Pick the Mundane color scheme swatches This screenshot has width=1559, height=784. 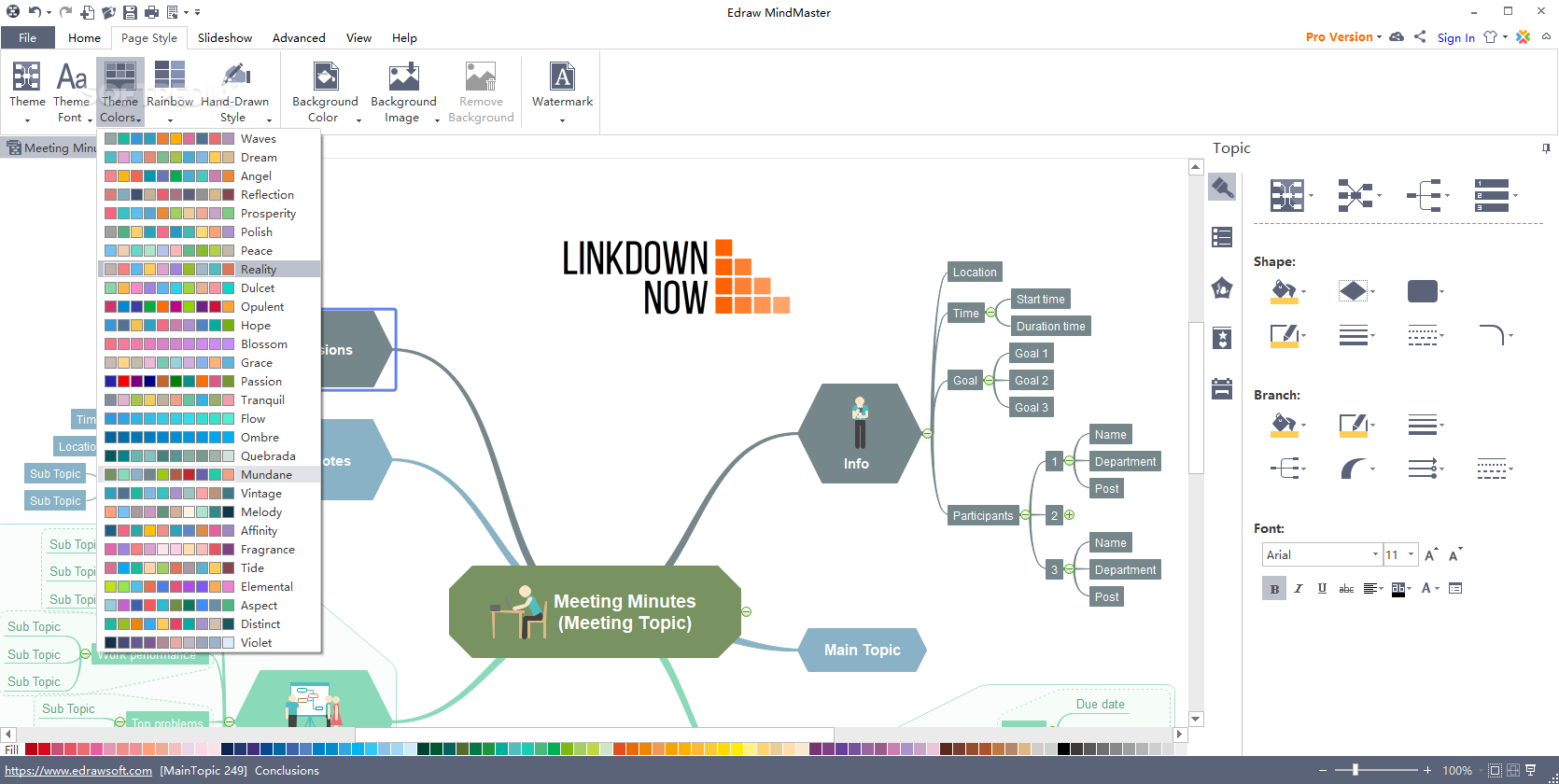(x=169, y=474)
